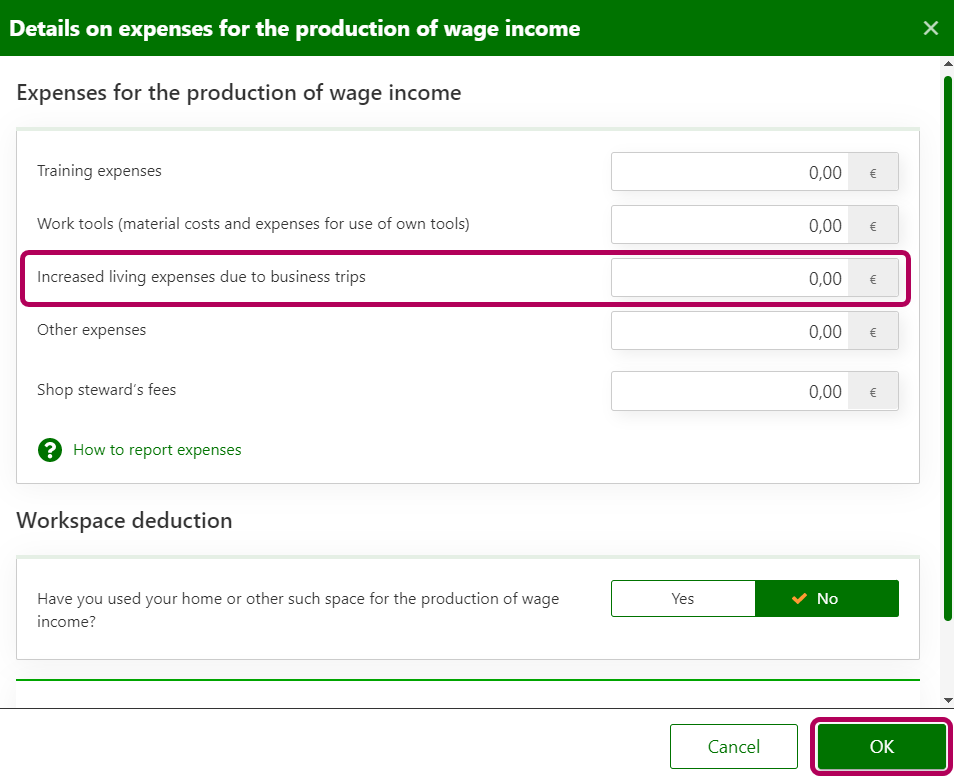This screenshot has height=778, width=954.
Task: Select No for workspace deduction
Action: coord(827,599)
